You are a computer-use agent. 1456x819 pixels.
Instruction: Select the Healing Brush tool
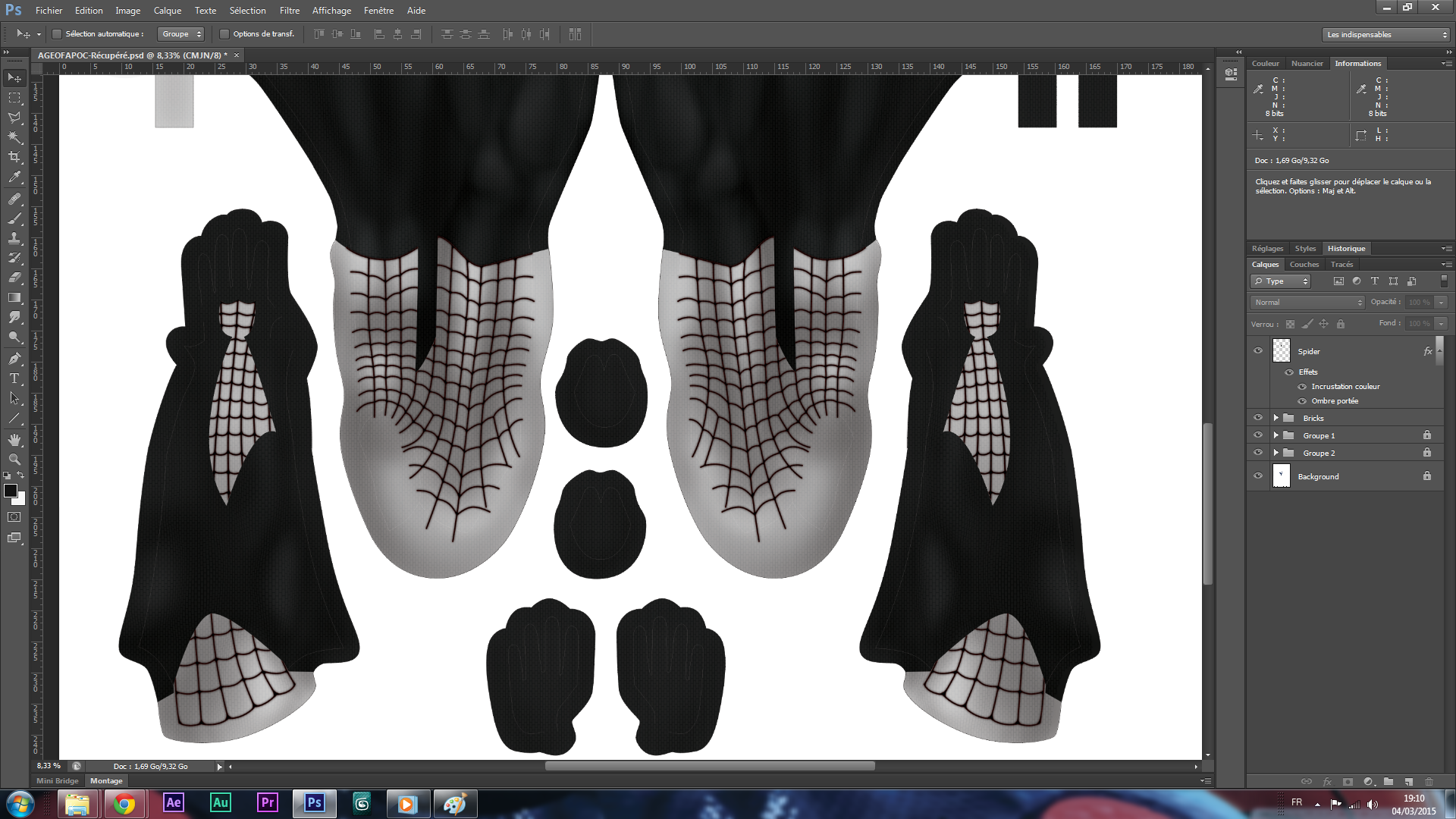tap(14, 199)
